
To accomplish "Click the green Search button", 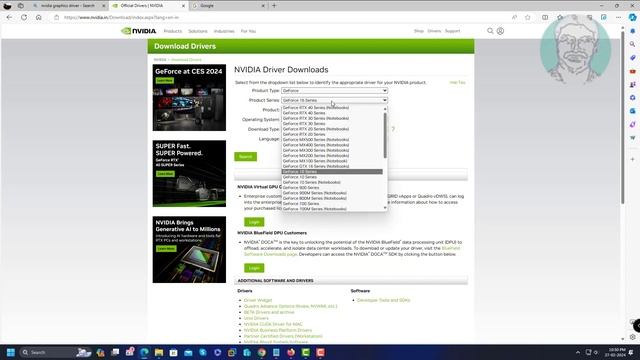I will (246, 157).
